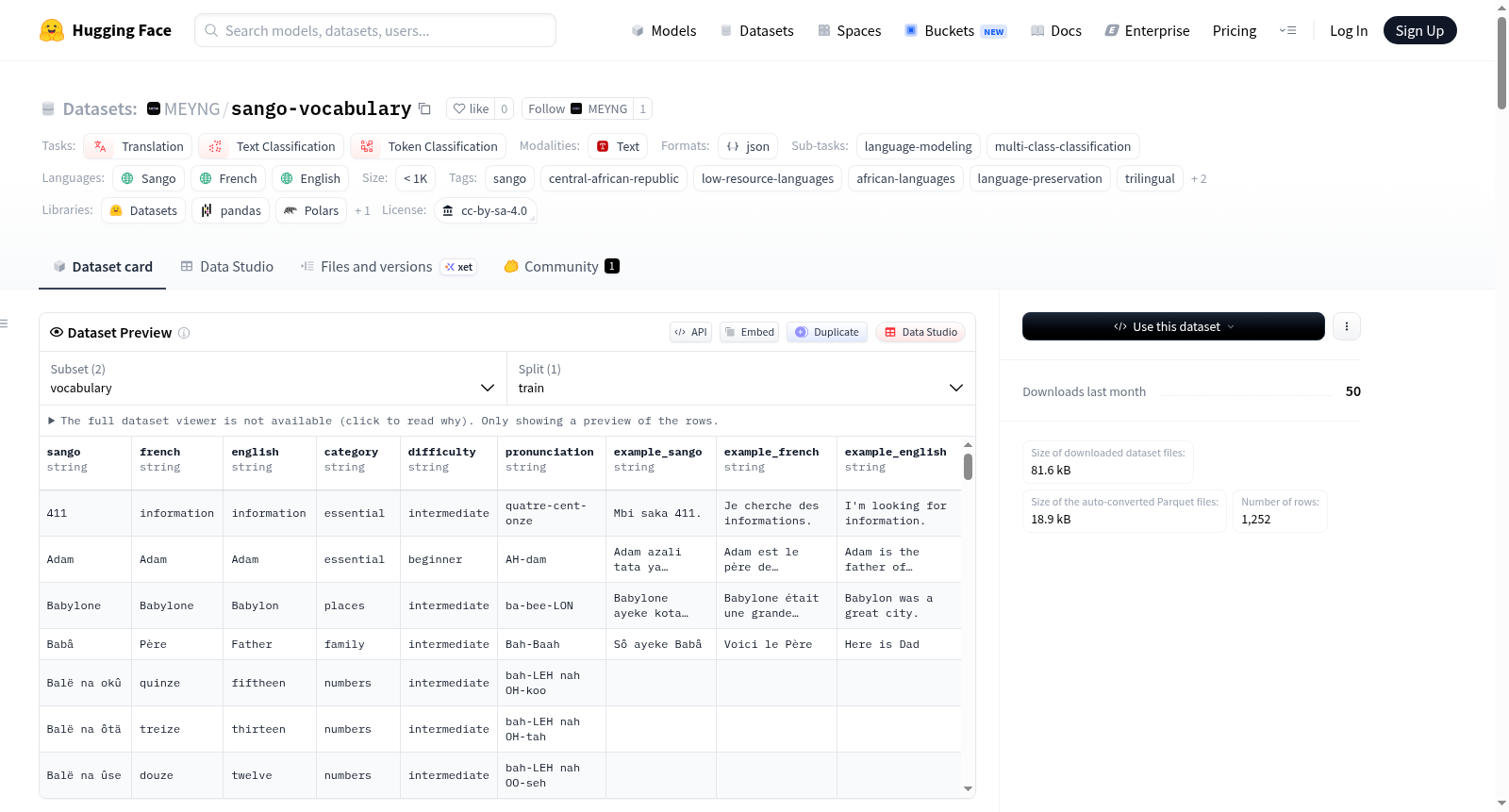The width and height of the screenshot is (1509, 812).
Task: Expand the dataset viewer unavailable notice
Action: pos(383,421)
